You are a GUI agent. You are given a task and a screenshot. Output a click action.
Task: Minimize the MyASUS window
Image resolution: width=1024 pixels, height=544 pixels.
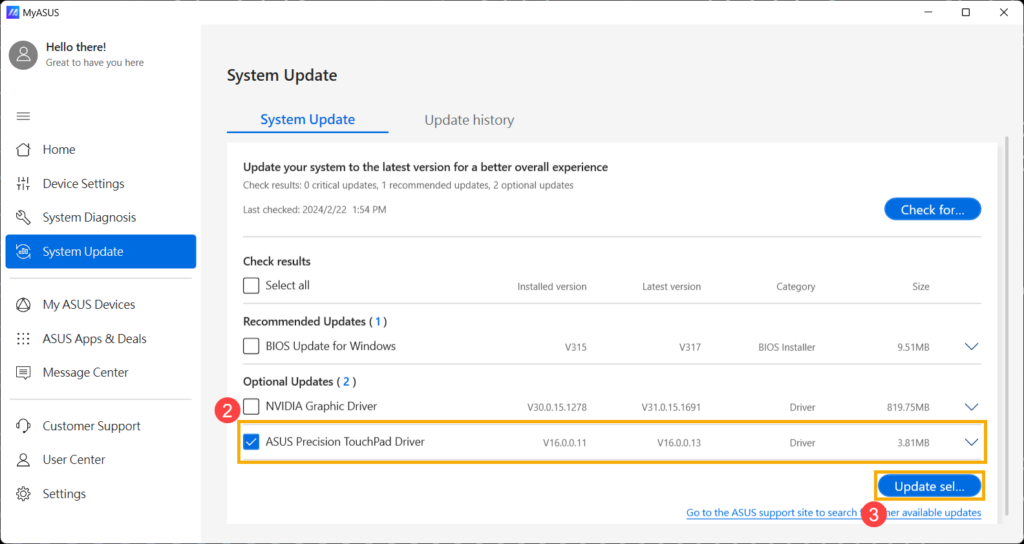coord(927,12)
